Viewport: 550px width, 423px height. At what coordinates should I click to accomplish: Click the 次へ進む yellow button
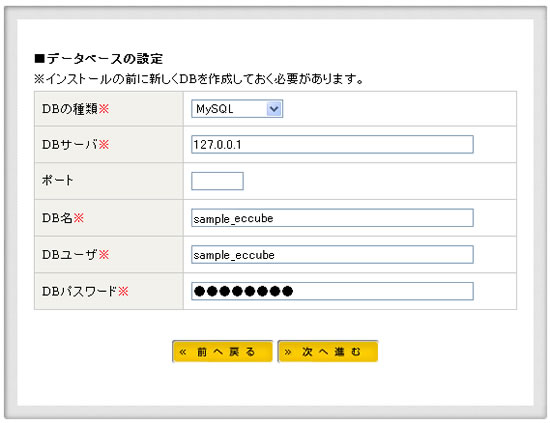click(328, 351)
